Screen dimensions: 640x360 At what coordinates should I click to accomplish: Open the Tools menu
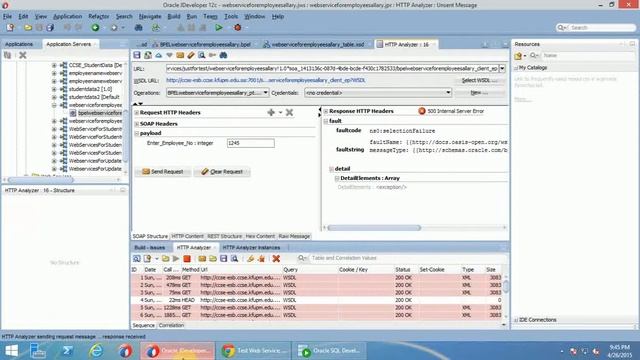tap(231, 16)
